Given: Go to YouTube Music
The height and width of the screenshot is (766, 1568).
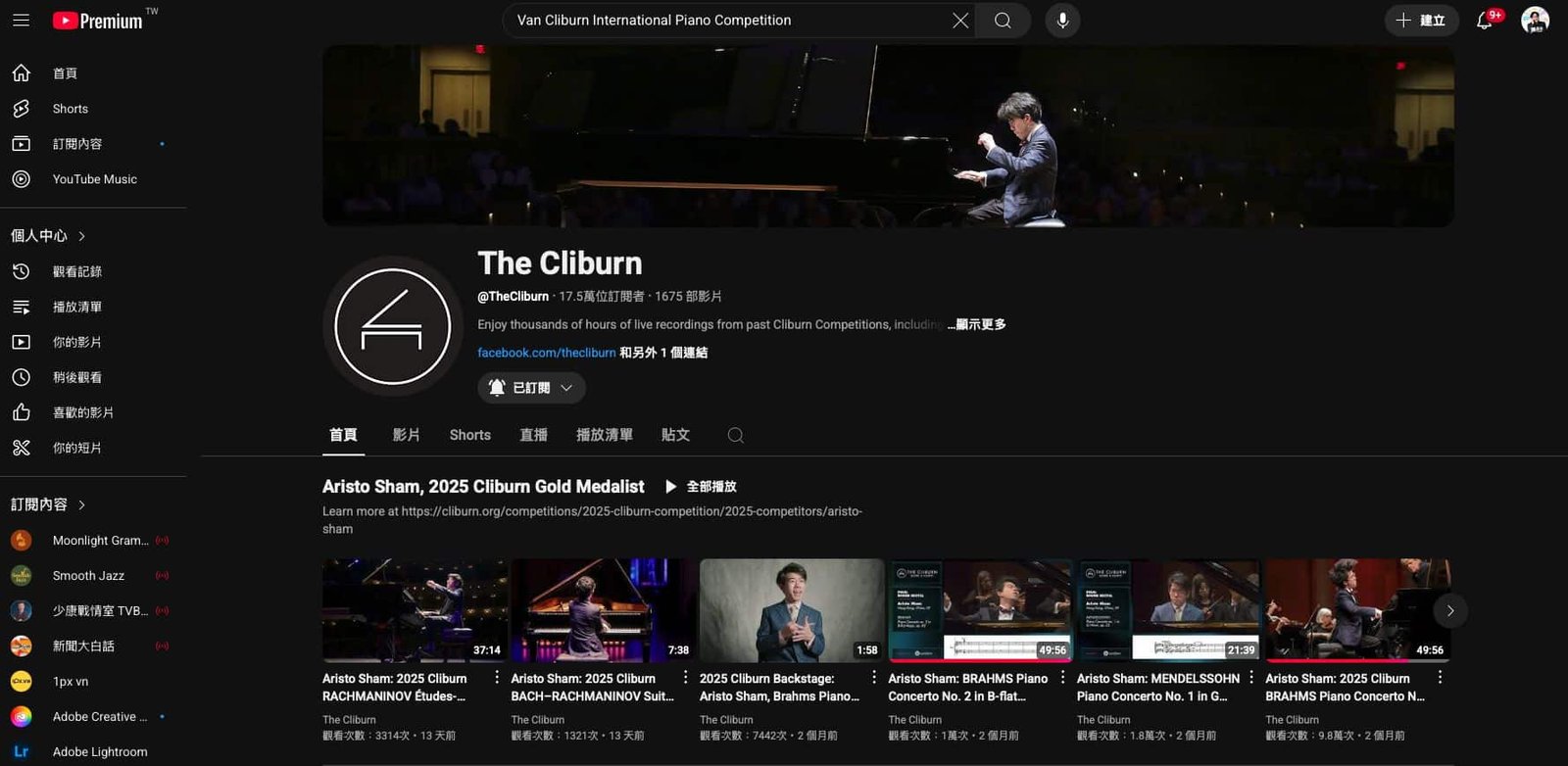Looking at the screenshot, I should (x=93, y=179).
